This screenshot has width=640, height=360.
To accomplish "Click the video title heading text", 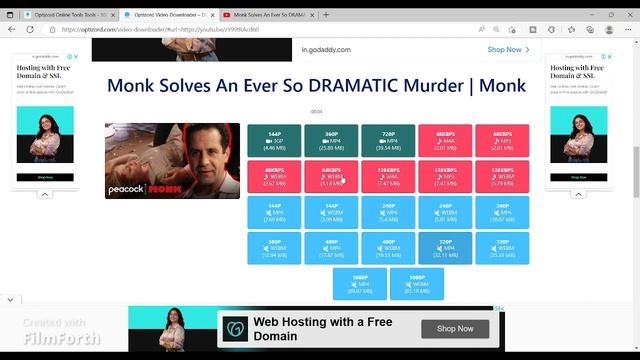I will coord(316,85).
